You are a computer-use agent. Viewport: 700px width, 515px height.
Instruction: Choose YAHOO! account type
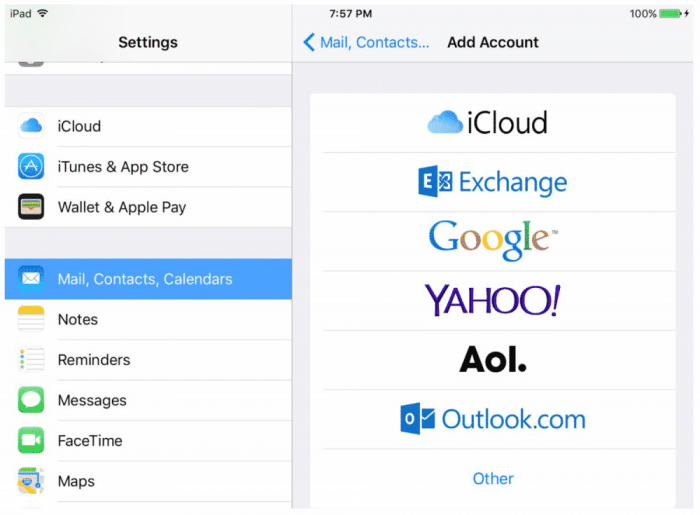coord(493,301)
